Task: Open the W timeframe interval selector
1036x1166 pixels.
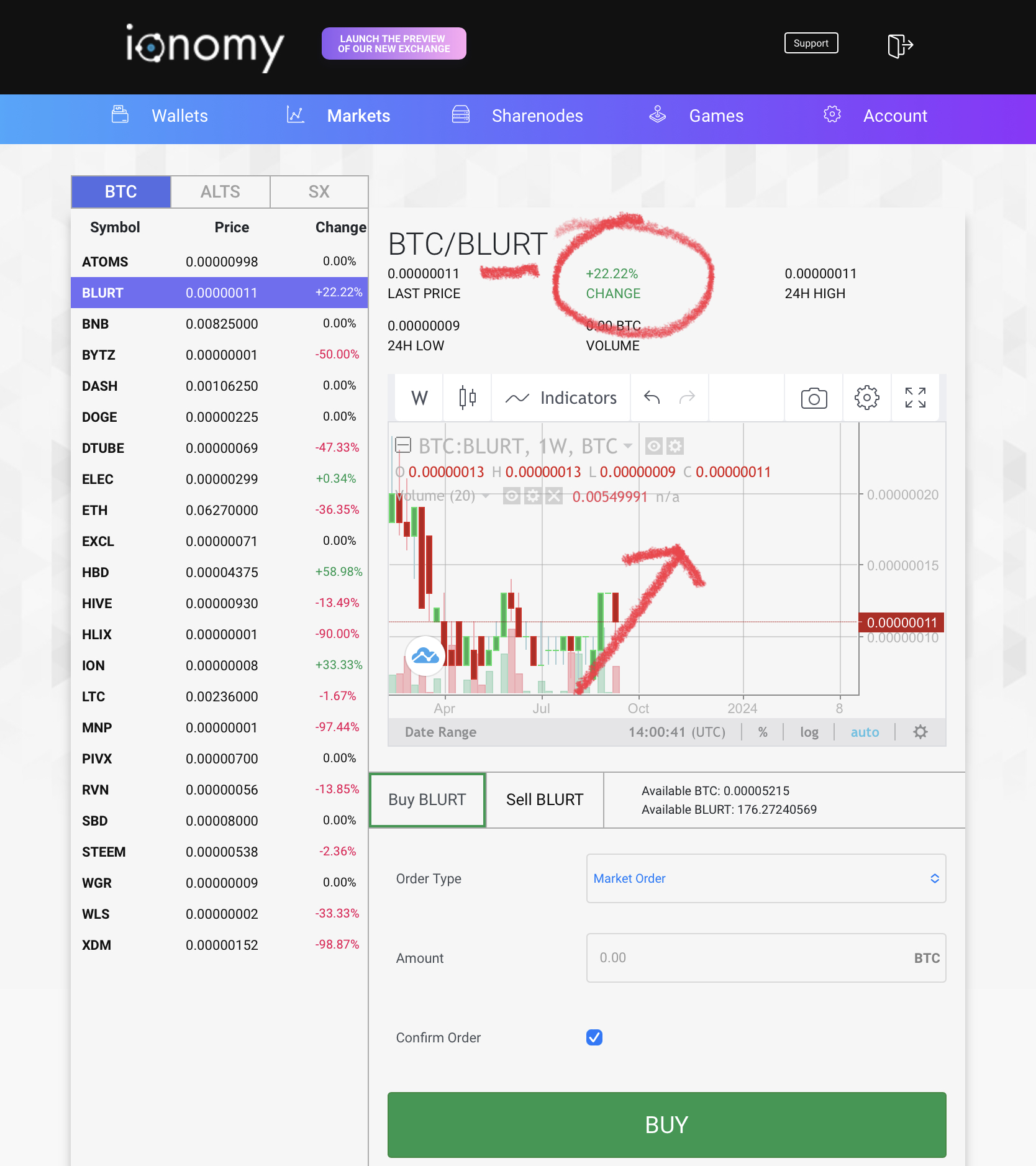Action: pyautogui.click(x=419, y=398)
